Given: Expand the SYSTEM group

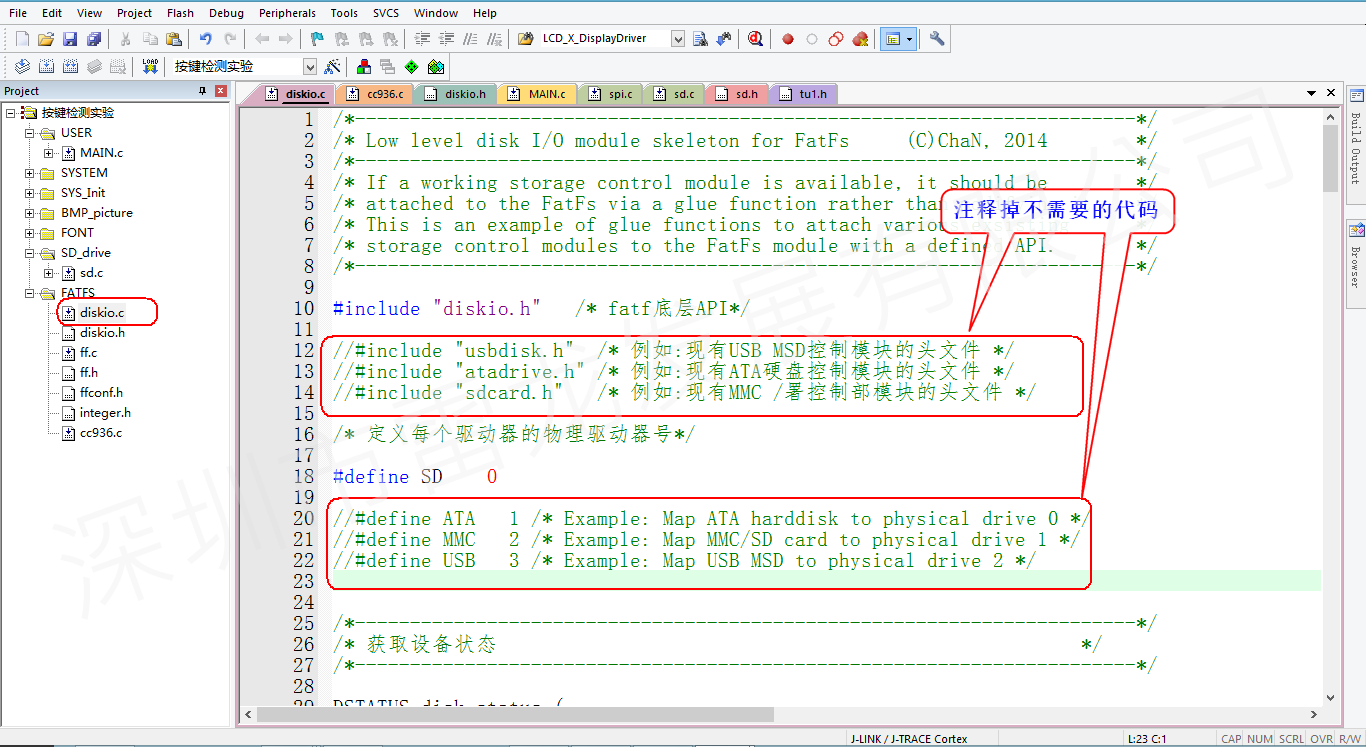Looking at the screenshot, I should (x=29, y=173).
